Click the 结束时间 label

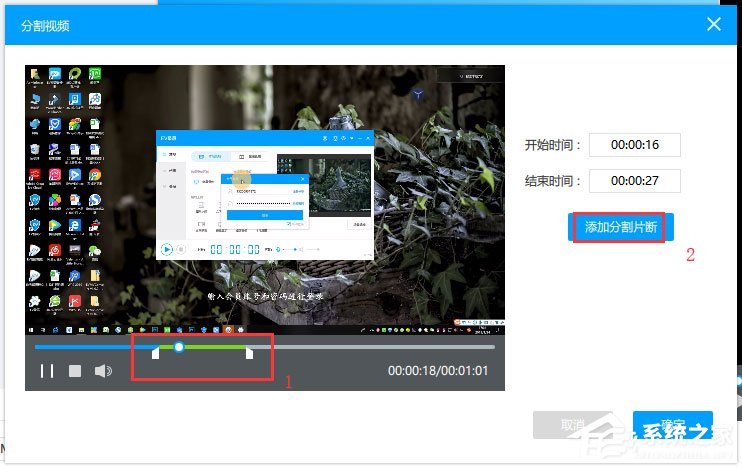(x=552, y=181)
